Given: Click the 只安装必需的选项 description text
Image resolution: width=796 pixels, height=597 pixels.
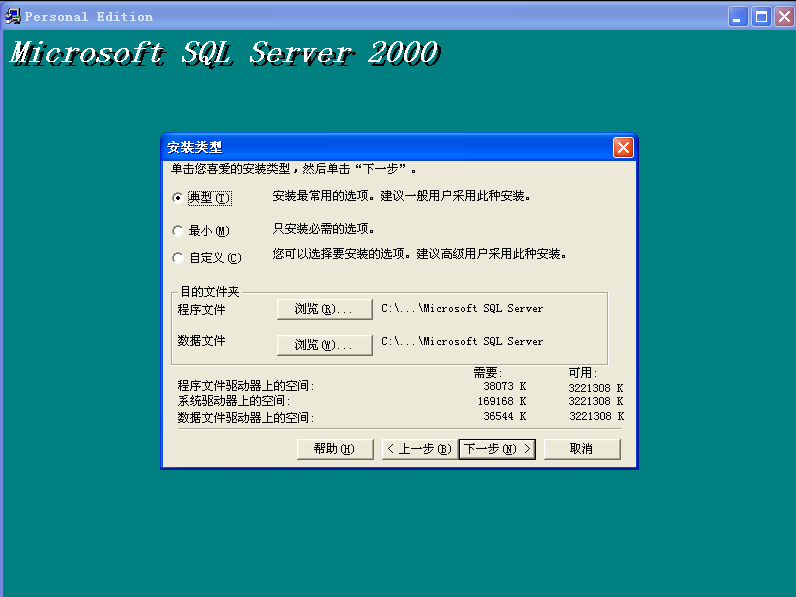Looking at the screenshot, I should click(x=323, y=229).
